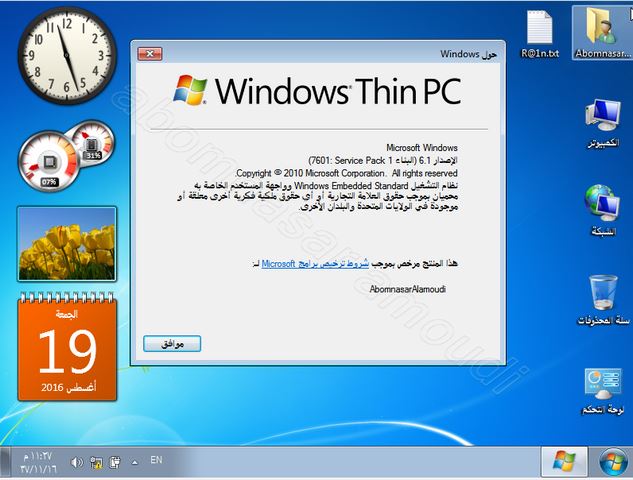Click the Microsoft Windows text line
This screenshot has width=633, height=480.
tap(422, 148)
